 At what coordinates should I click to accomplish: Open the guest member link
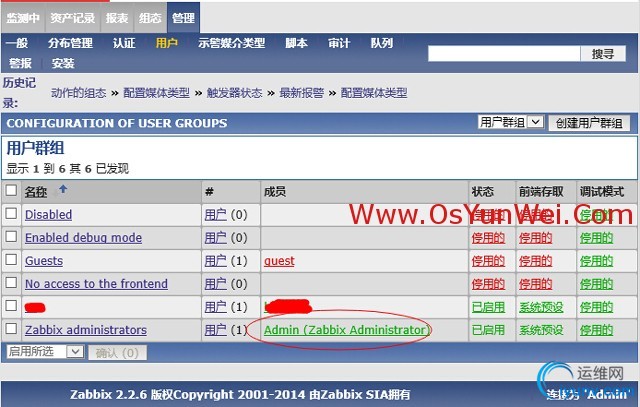[x=279, y=261]
